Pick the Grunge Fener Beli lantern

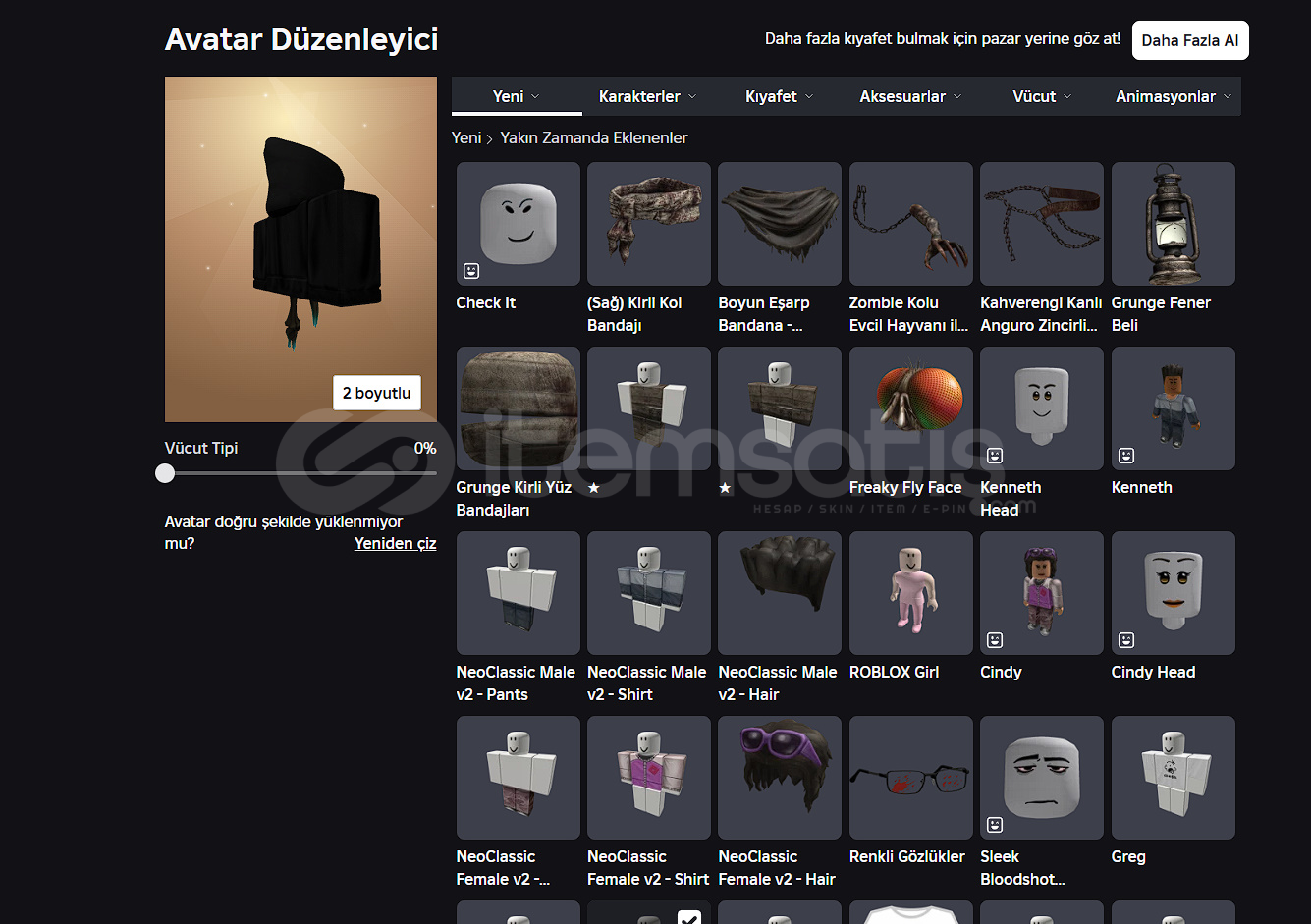tap(1173, 224)
